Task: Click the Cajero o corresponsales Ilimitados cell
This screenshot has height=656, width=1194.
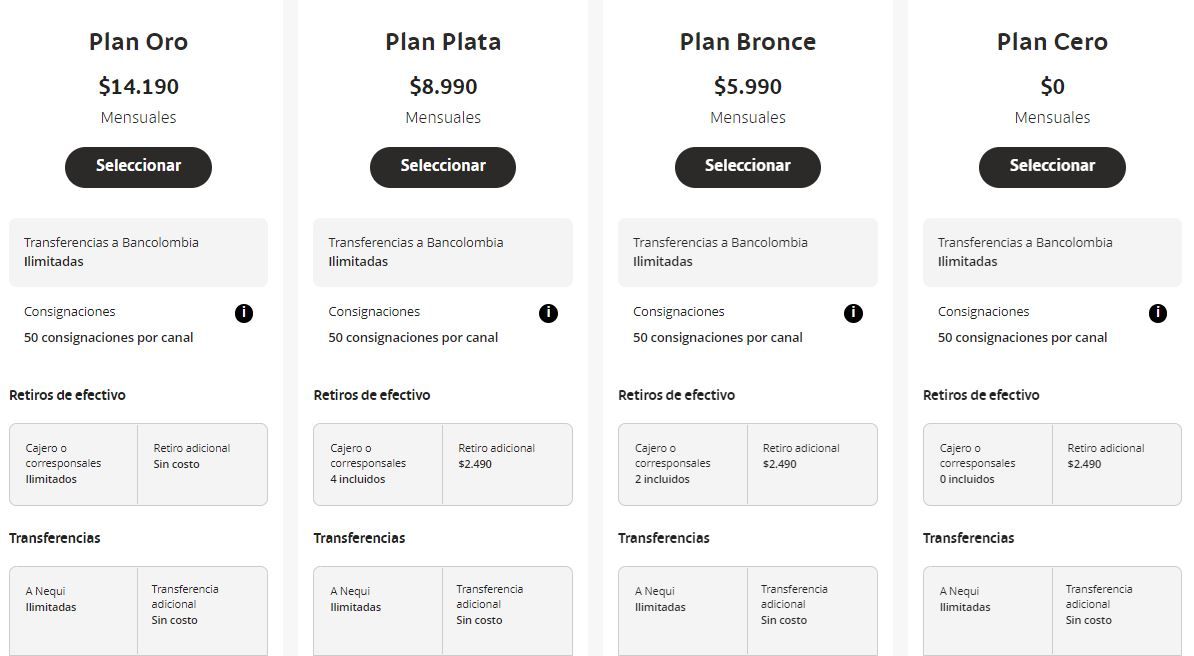Action: (74, 464)
